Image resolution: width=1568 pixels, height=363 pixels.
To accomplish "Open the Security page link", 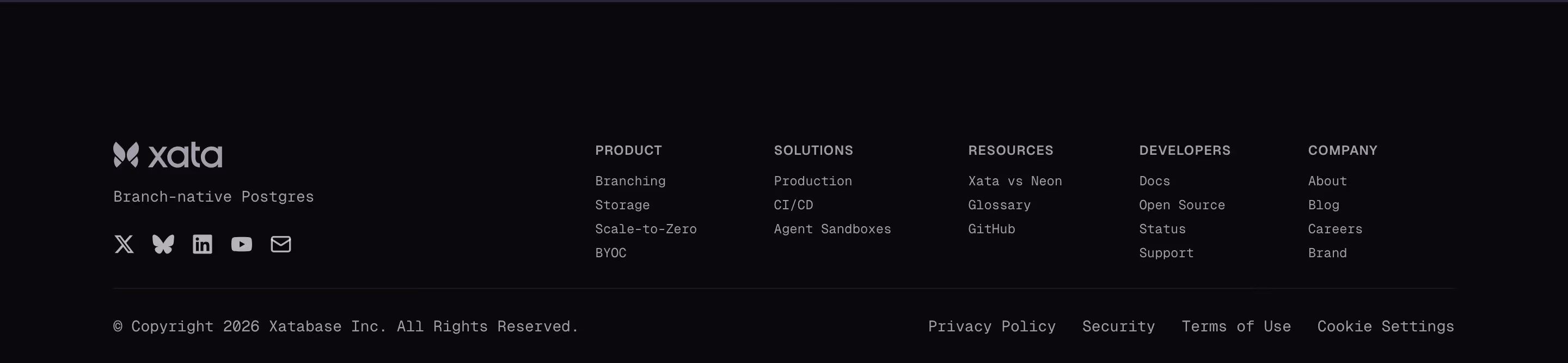I will pos(1118,326).
